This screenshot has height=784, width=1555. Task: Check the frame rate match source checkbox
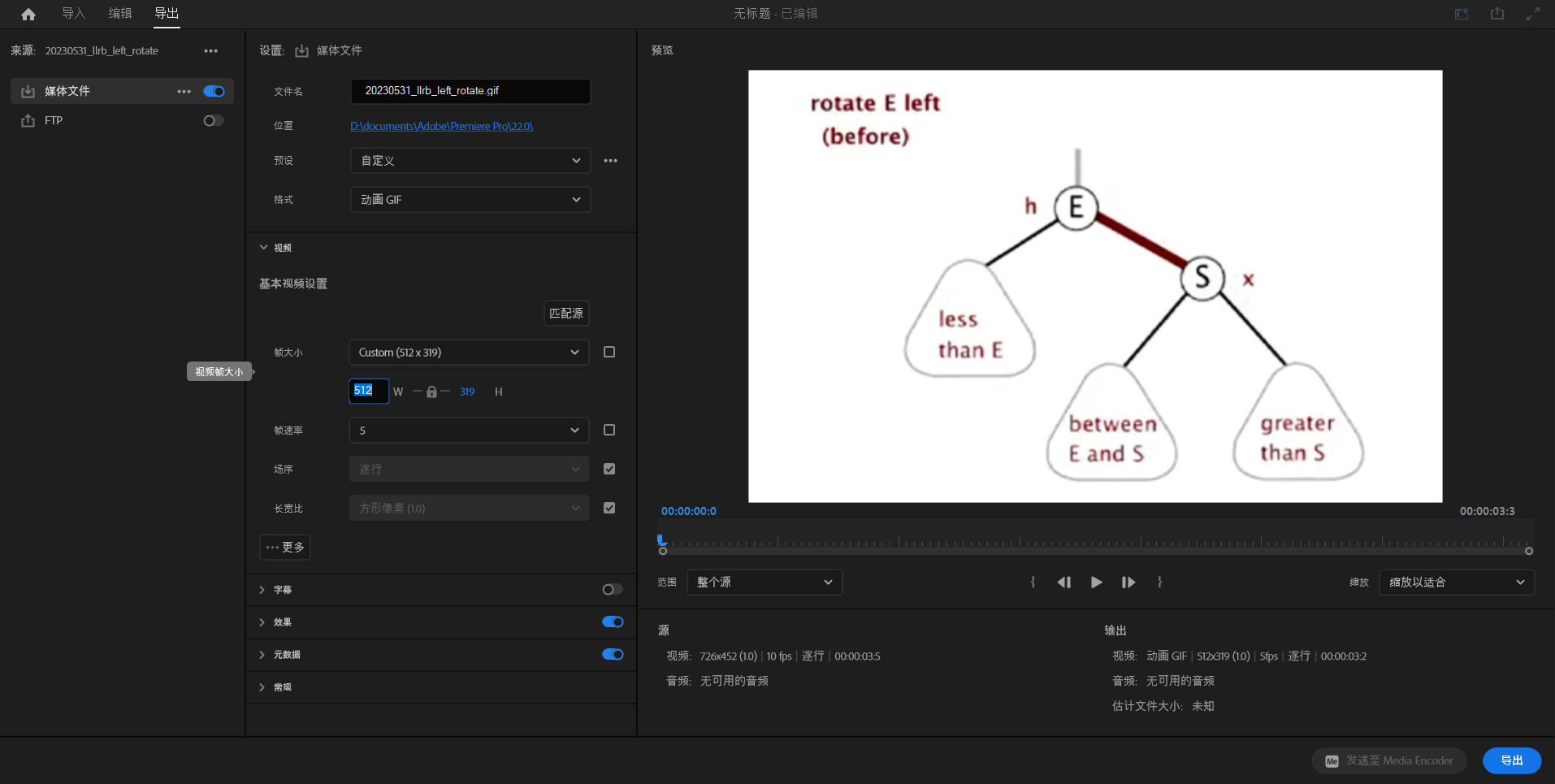(x=609, y=430)
